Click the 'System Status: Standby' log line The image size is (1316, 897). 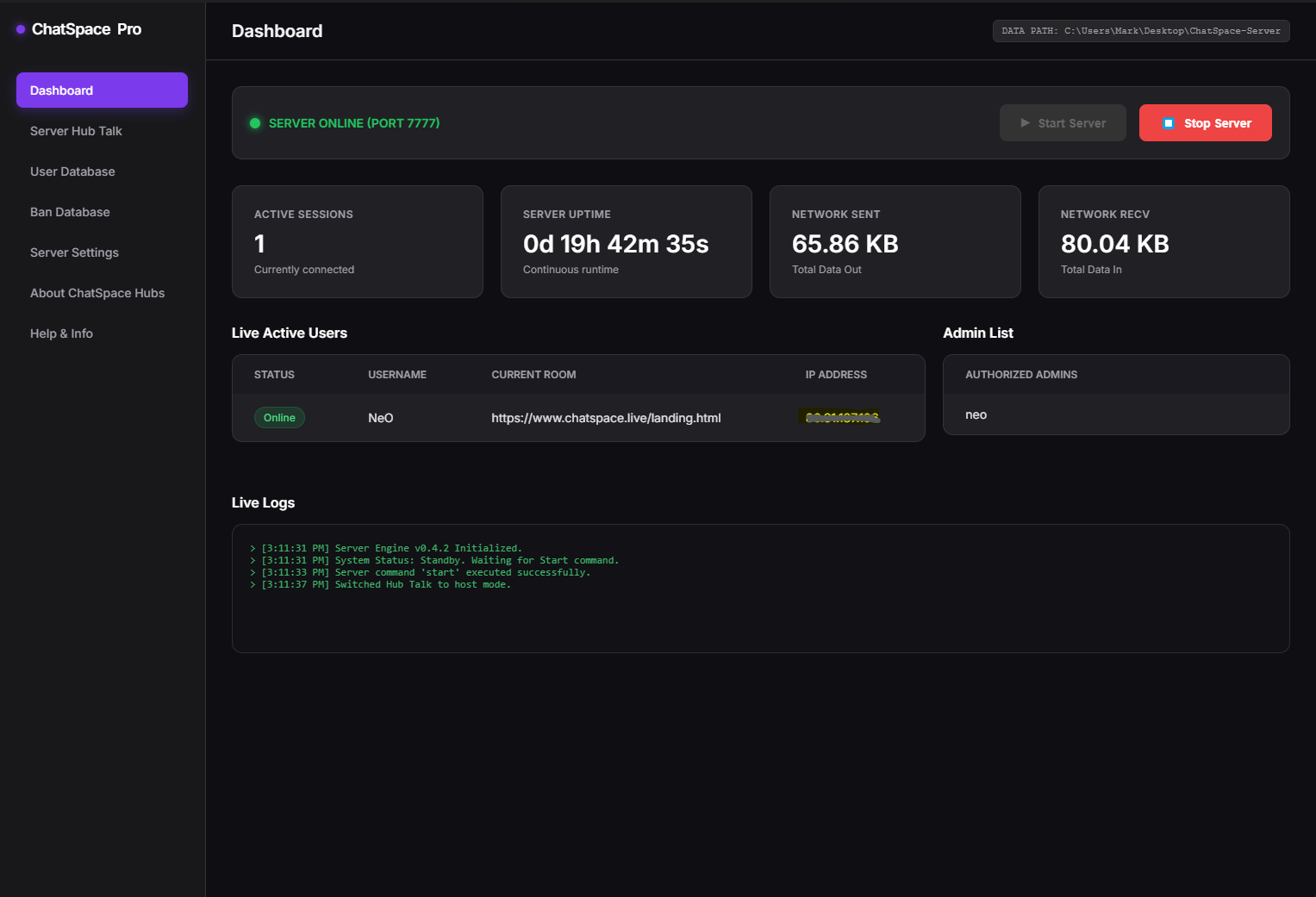[434, 560]
